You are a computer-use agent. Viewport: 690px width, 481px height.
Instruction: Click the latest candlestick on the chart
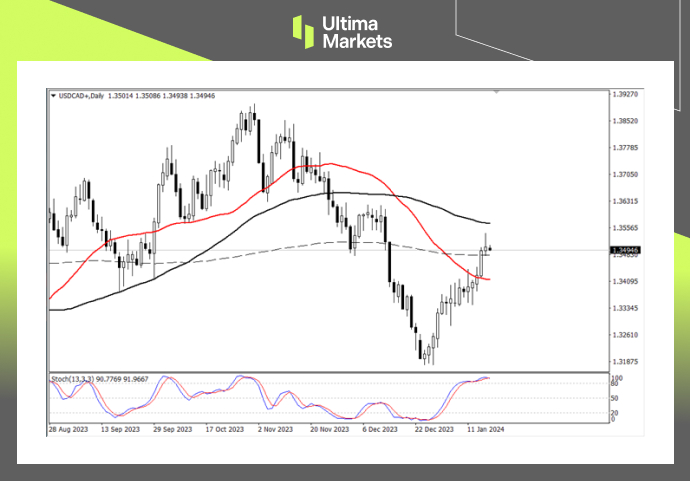click(489, 249)
